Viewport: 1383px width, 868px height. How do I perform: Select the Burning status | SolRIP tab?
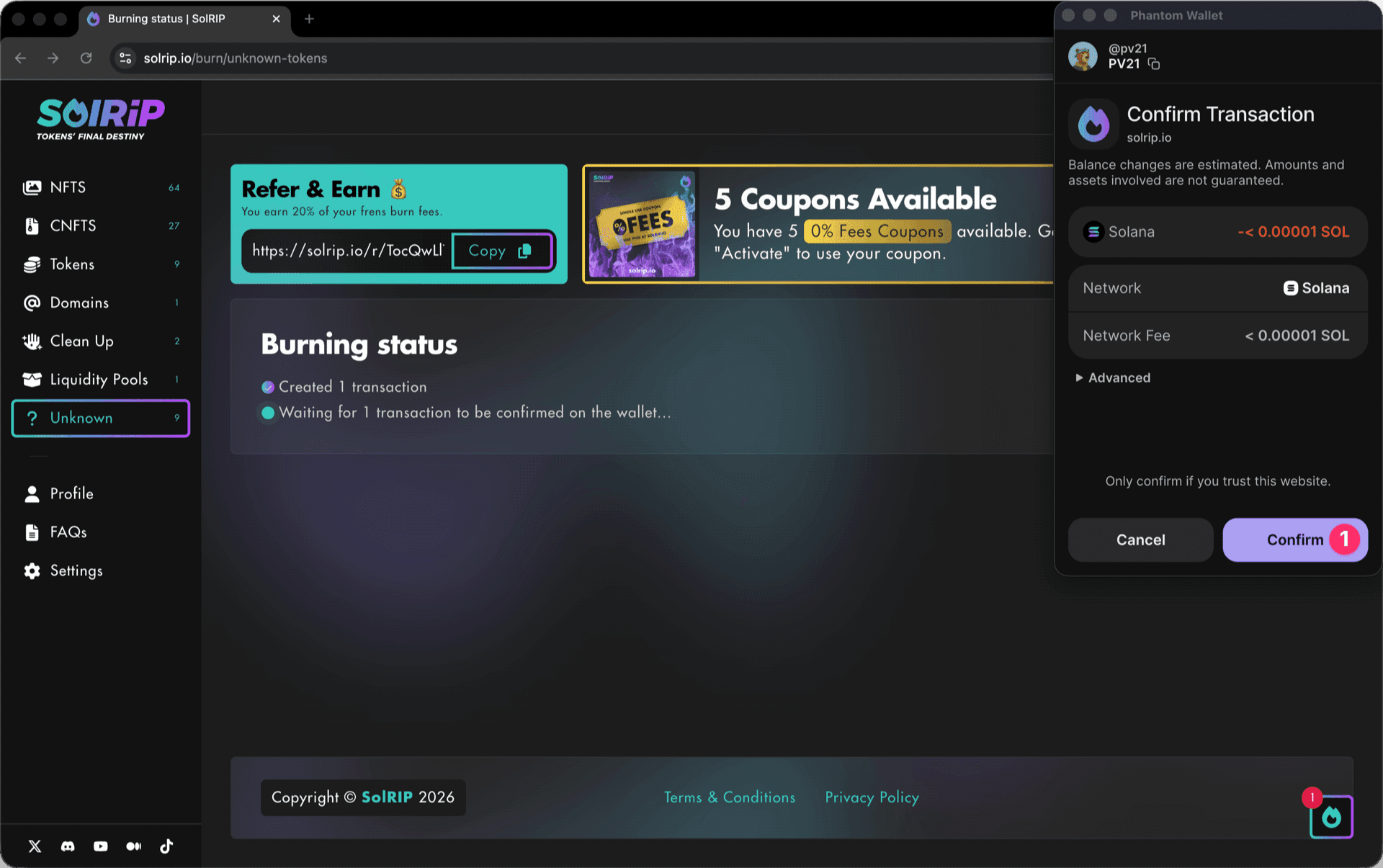click(184, 19)
